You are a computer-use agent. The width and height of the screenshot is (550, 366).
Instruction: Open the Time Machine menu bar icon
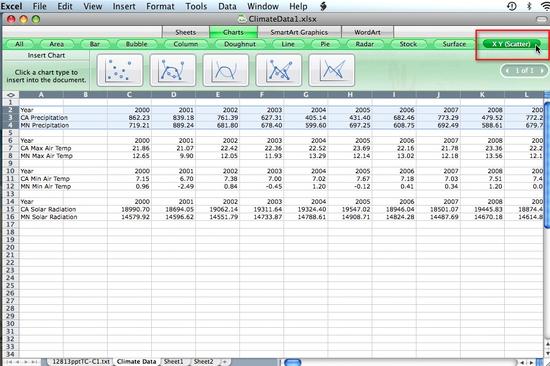point(511,6)
